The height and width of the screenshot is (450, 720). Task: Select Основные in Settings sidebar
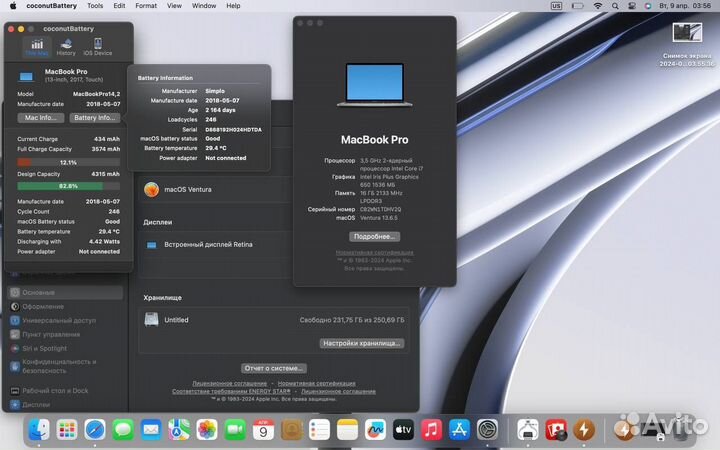click(66, 292)
